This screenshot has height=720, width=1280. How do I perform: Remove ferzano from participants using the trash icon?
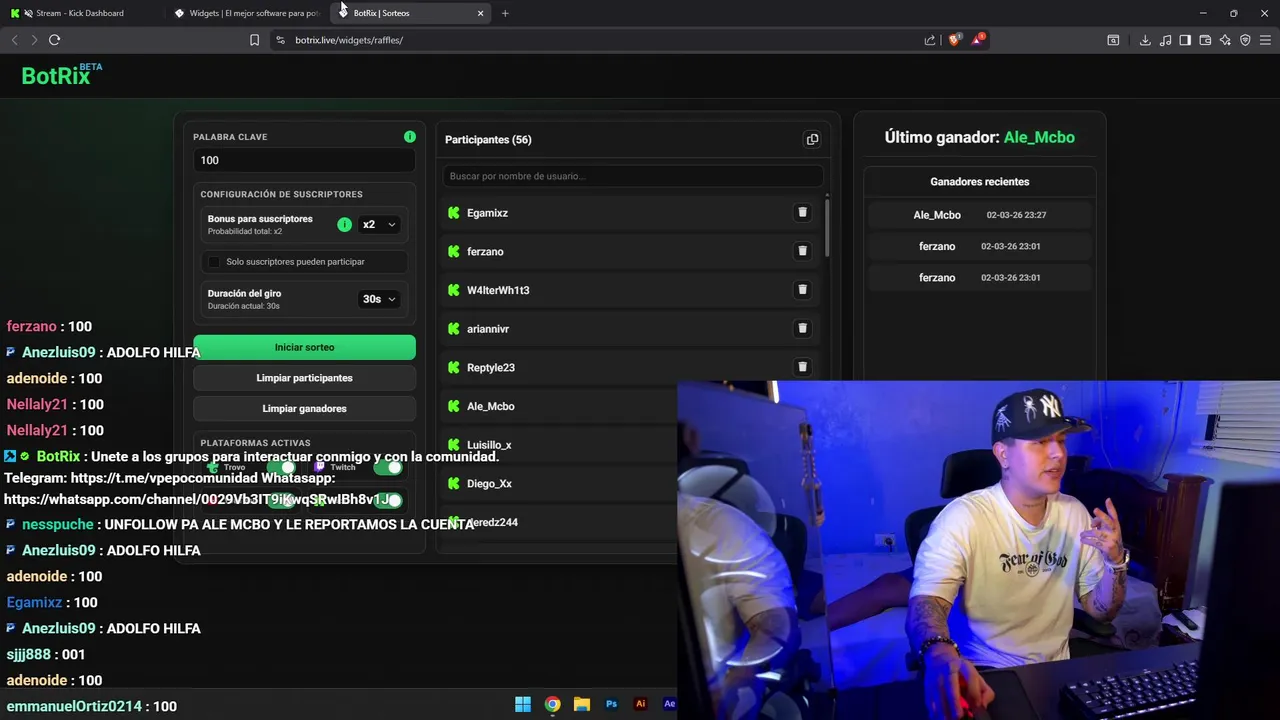pyautogui.click(x=802, y=251)
